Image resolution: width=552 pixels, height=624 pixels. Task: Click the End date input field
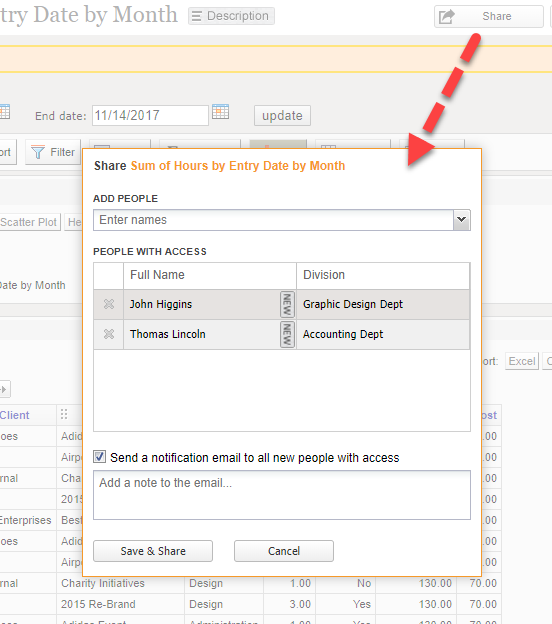point(150,115)
